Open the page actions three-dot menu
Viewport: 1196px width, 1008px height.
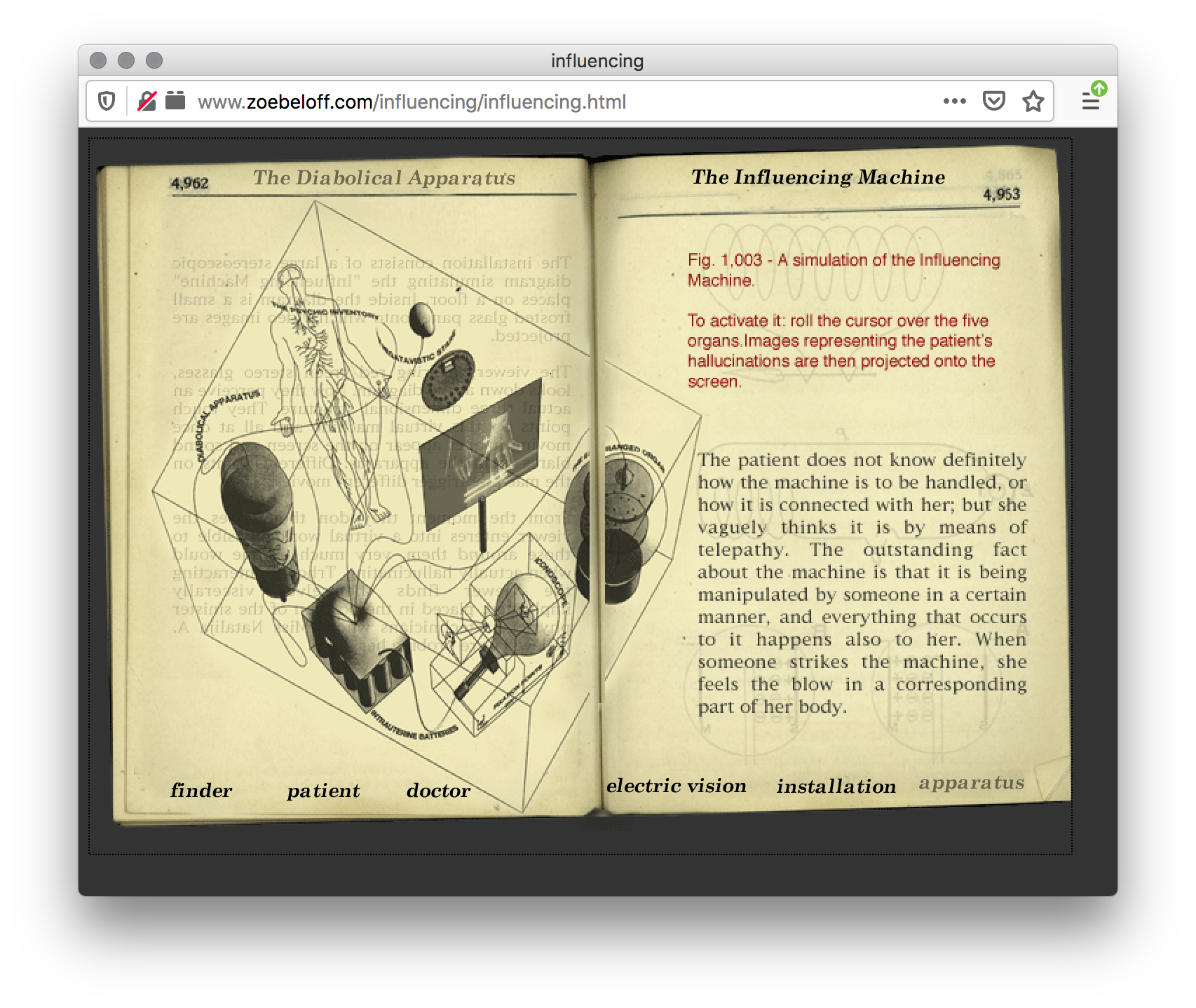coord(954,101)
